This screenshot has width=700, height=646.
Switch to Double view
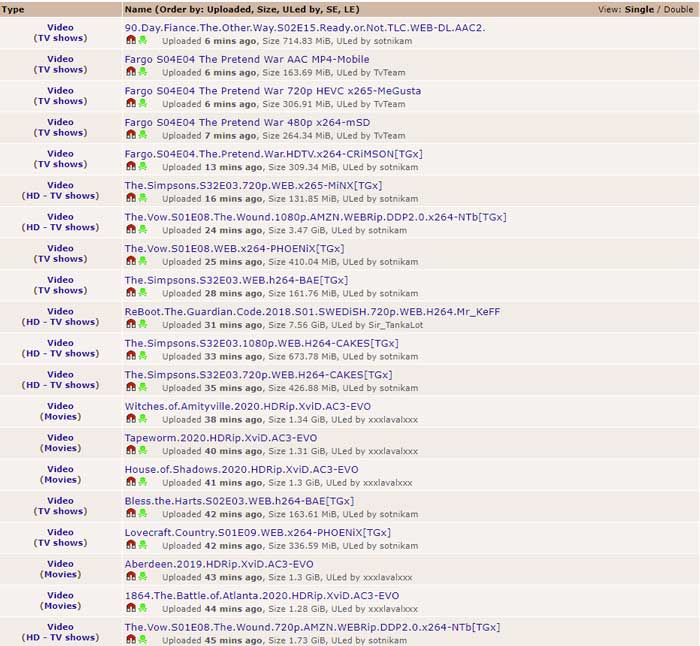click(x=678, y=9)
